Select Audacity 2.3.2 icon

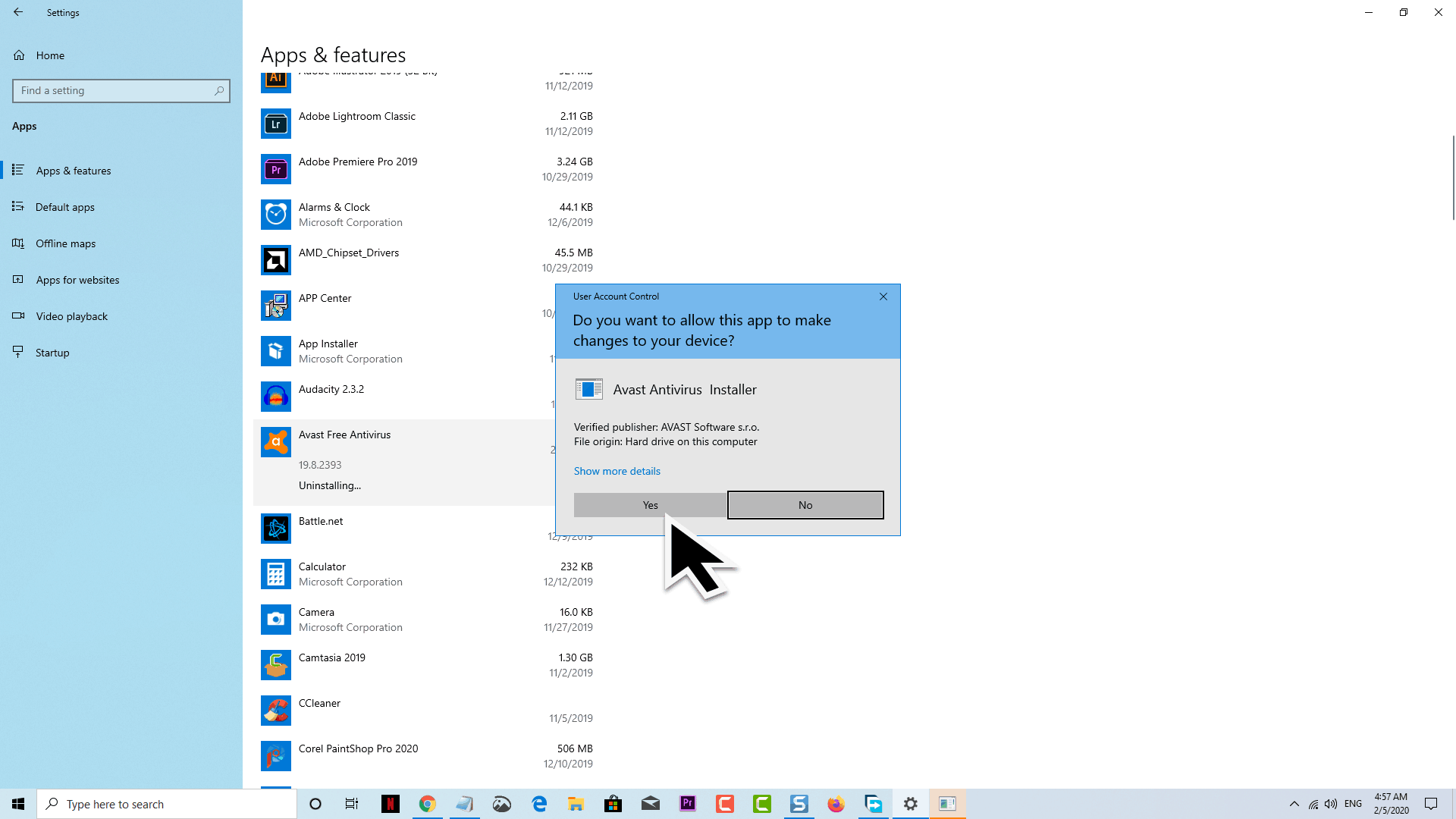tap(276, 397)
